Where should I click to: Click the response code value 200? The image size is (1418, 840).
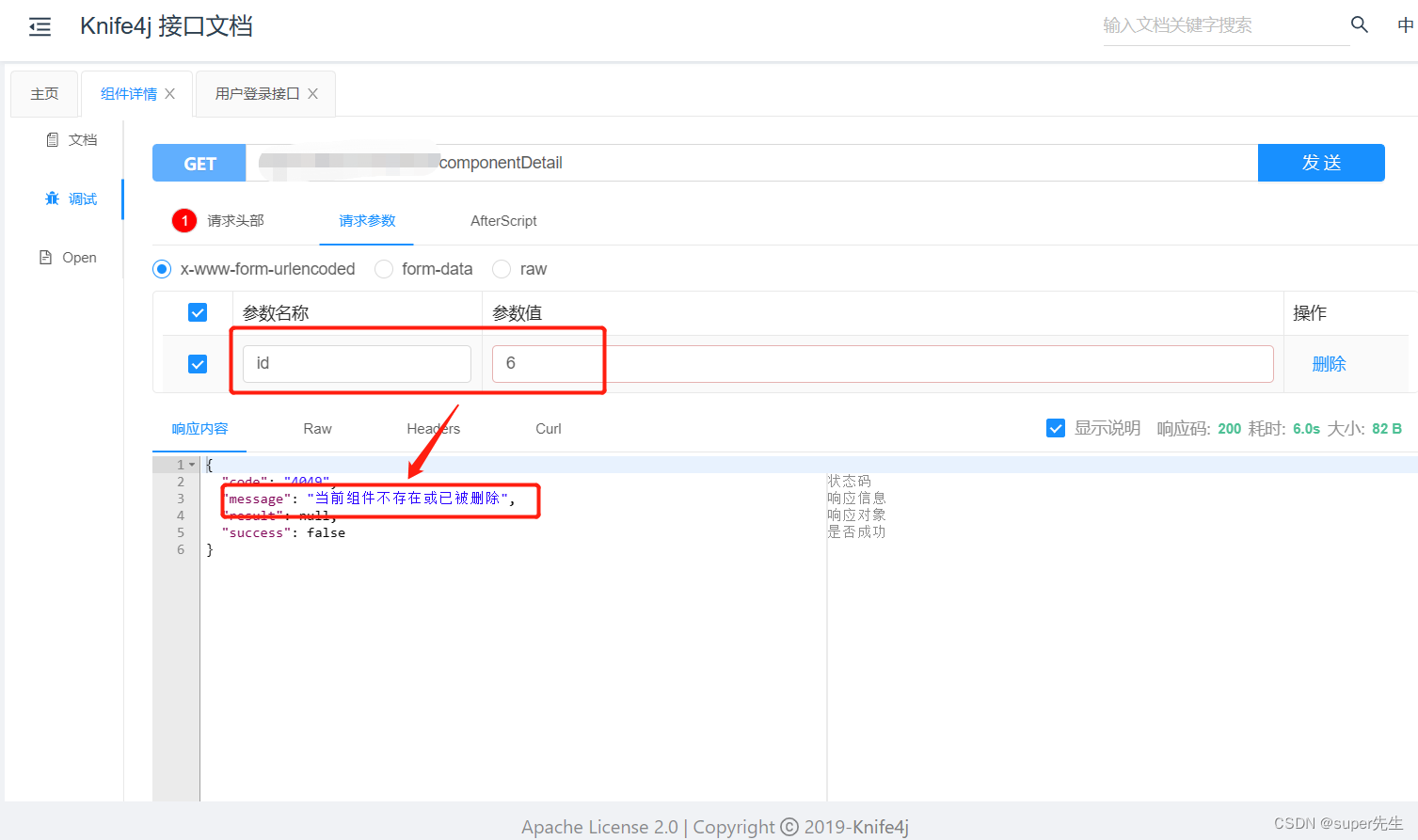pyautogui.click(x=1229, y=429)
